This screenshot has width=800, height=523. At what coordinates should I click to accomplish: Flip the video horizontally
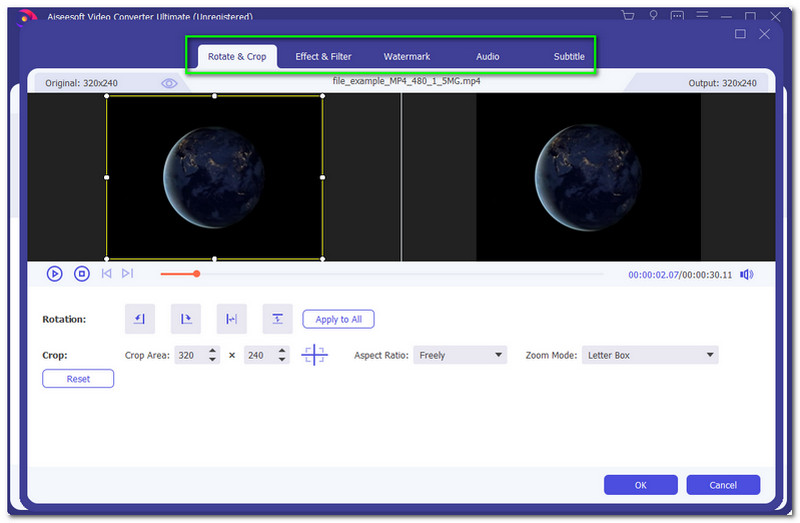point(232,319)
